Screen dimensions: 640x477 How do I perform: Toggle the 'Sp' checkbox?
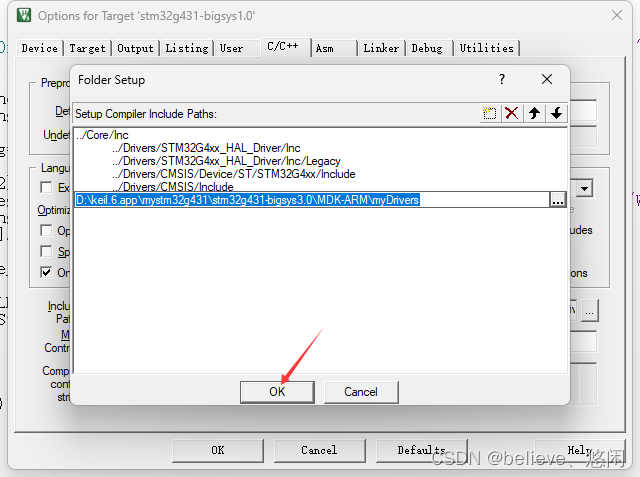pyautogui.click(x=46, y=251)
